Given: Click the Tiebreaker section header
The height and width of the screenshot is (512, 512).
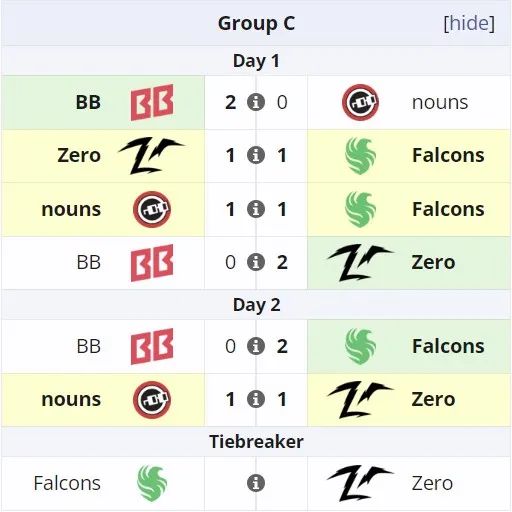Looking at the screenshot, I should coord(256,442).
